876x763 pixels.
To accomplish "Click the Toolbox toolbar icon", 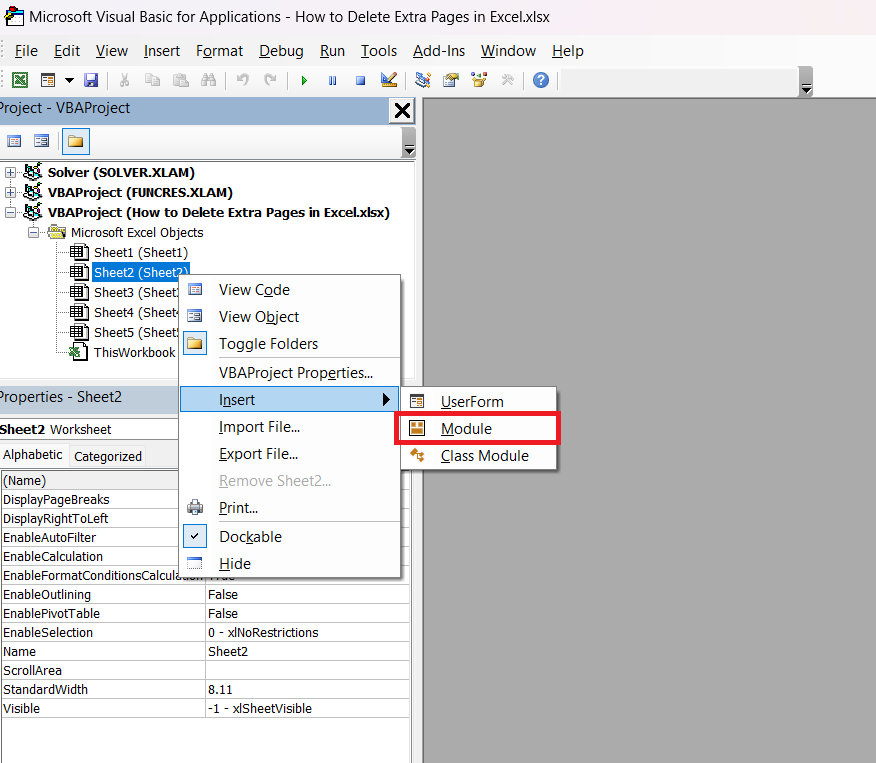I will click(507, 80).
